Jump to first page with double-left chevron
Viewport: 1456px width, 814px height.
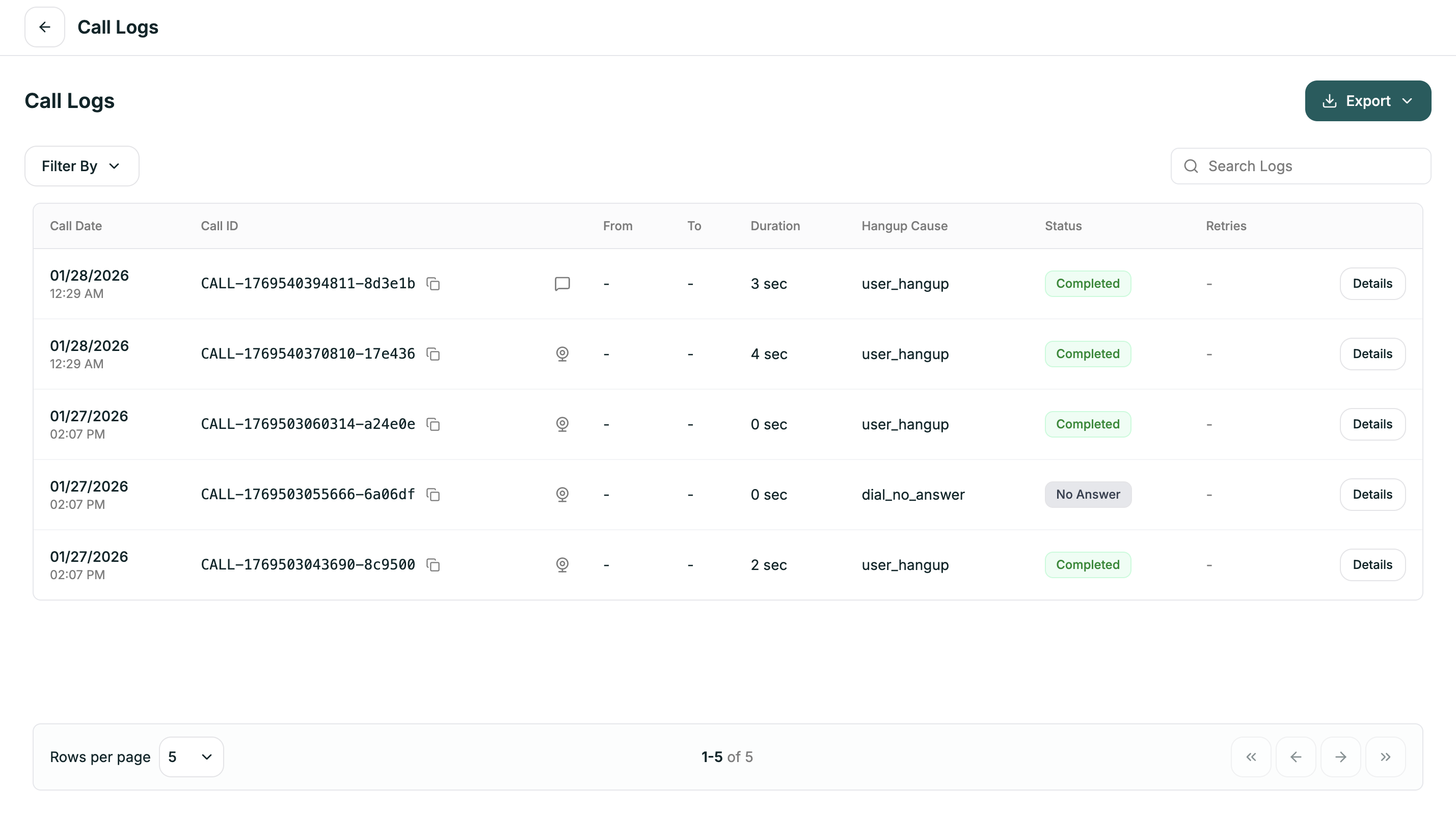(x=1251, y=757)
